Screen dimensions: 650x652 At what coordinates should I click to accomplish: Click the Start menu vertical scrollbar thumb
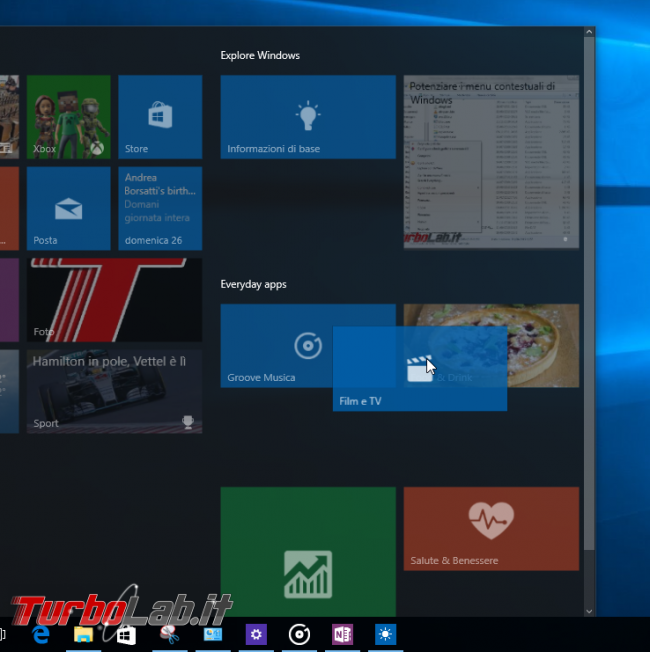(589, 294)
